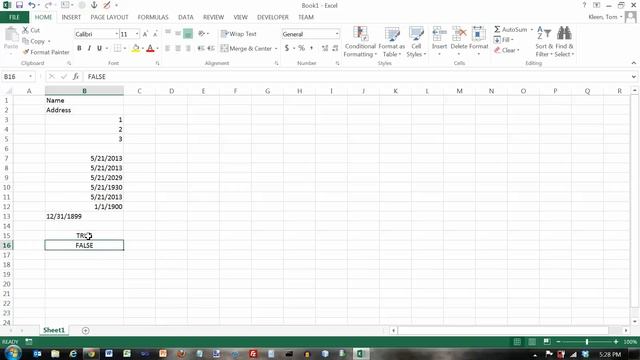This screenshot has height=360, width=640.
Task: Apply Comma Style format
Action: click(311, 48)
